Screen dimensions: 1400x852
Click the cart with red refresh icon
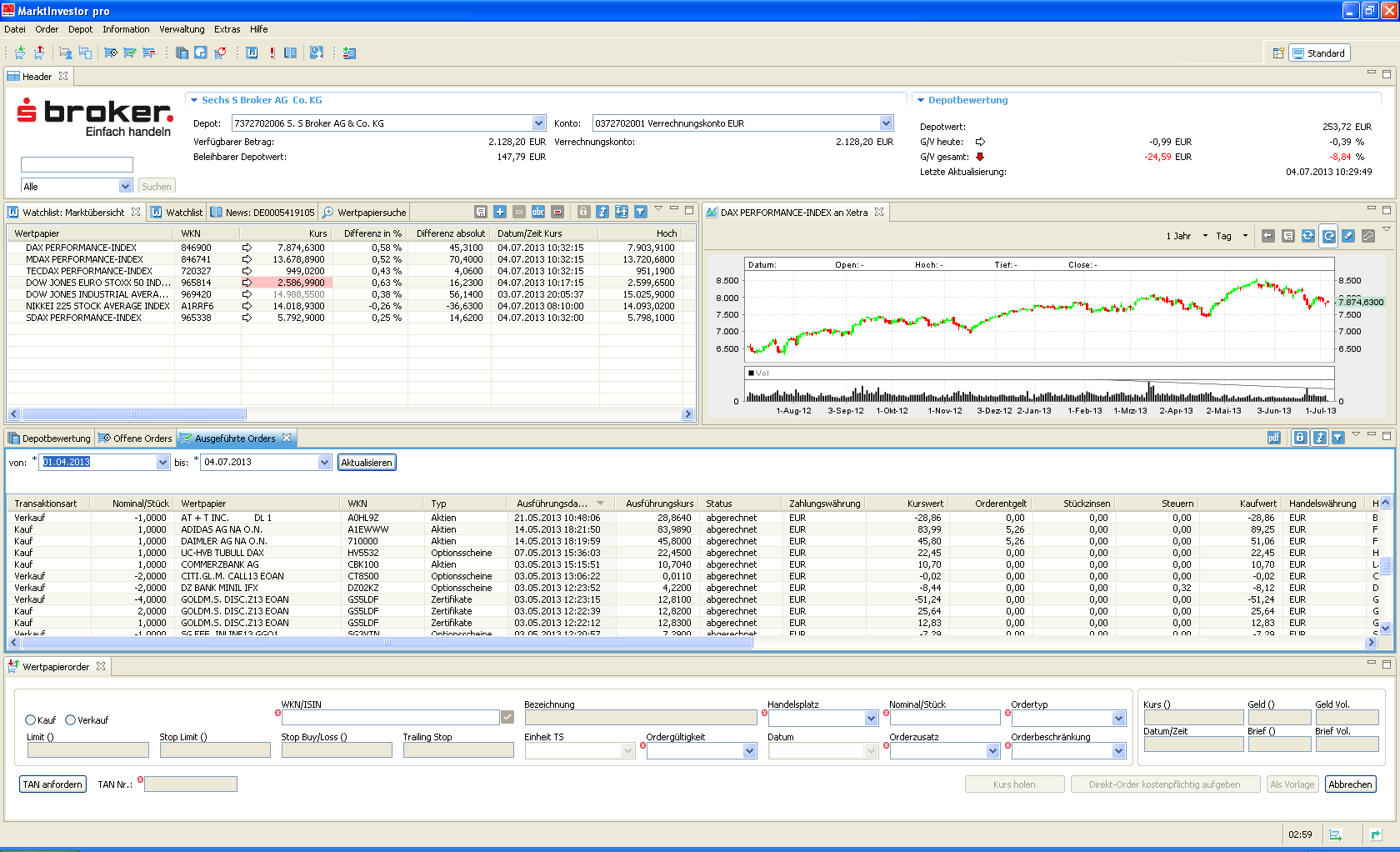tap(220, 53)
